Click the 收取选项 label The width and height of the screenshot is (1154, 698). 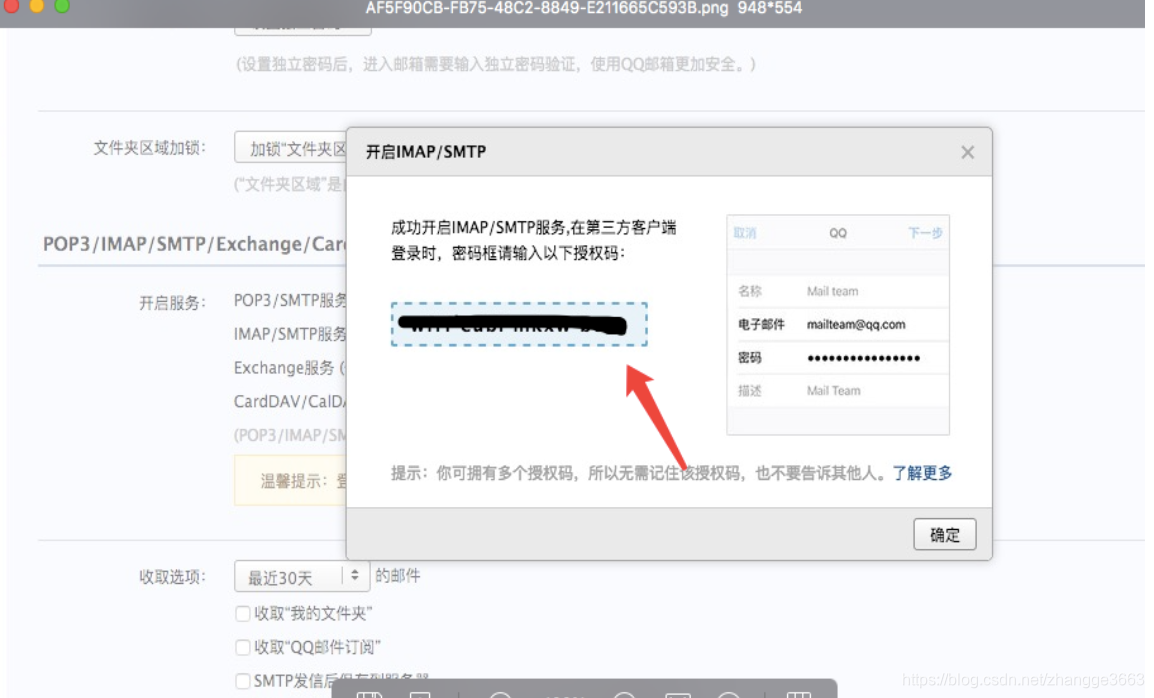tap(172, 577)
